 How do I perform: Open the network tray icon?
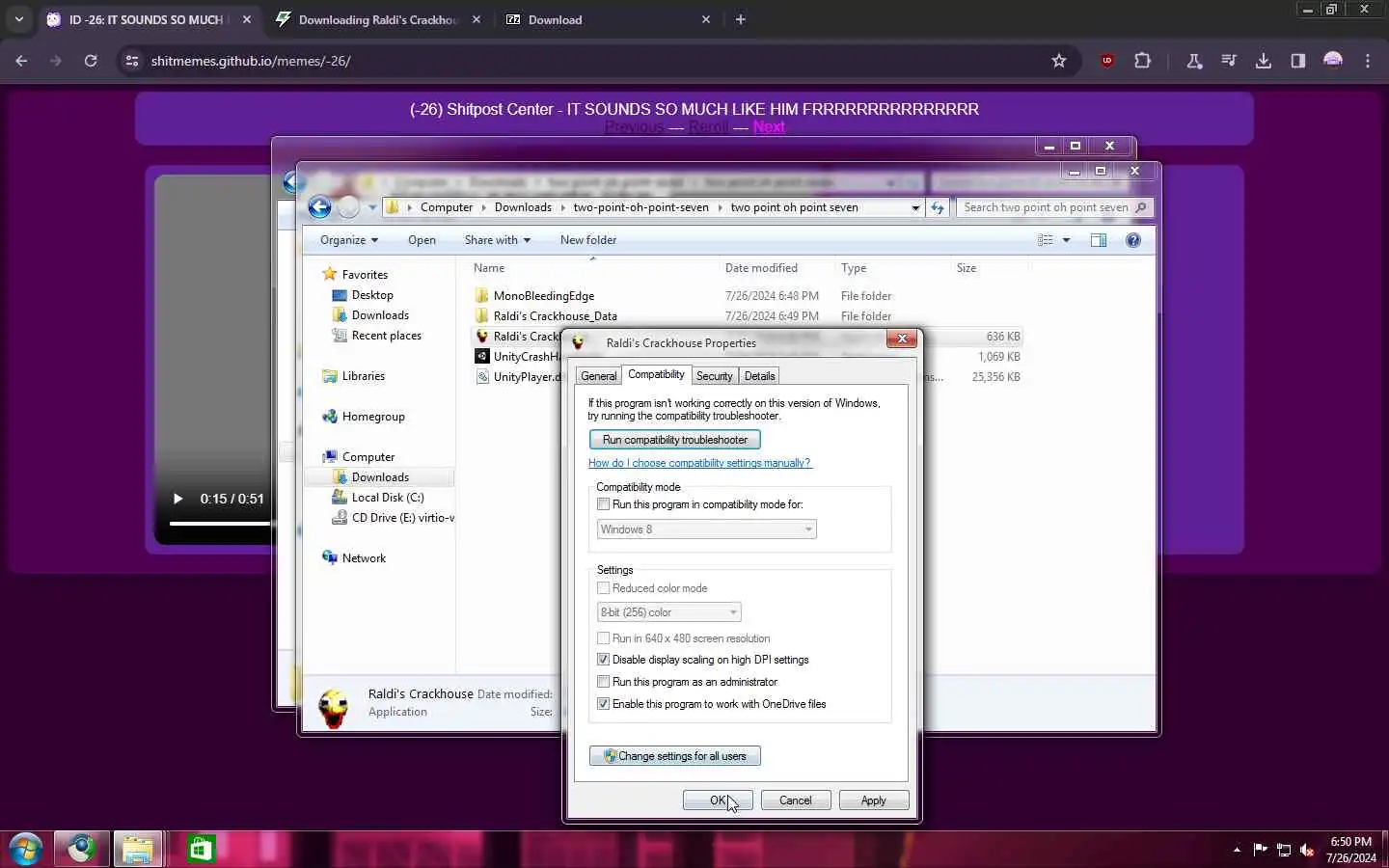1284,850
